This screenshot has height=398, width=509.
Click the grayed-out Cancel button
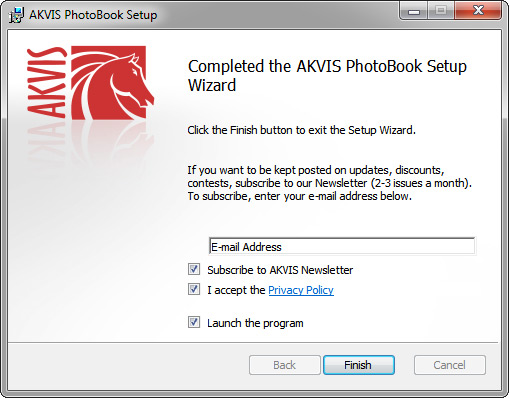coord(450,365)
